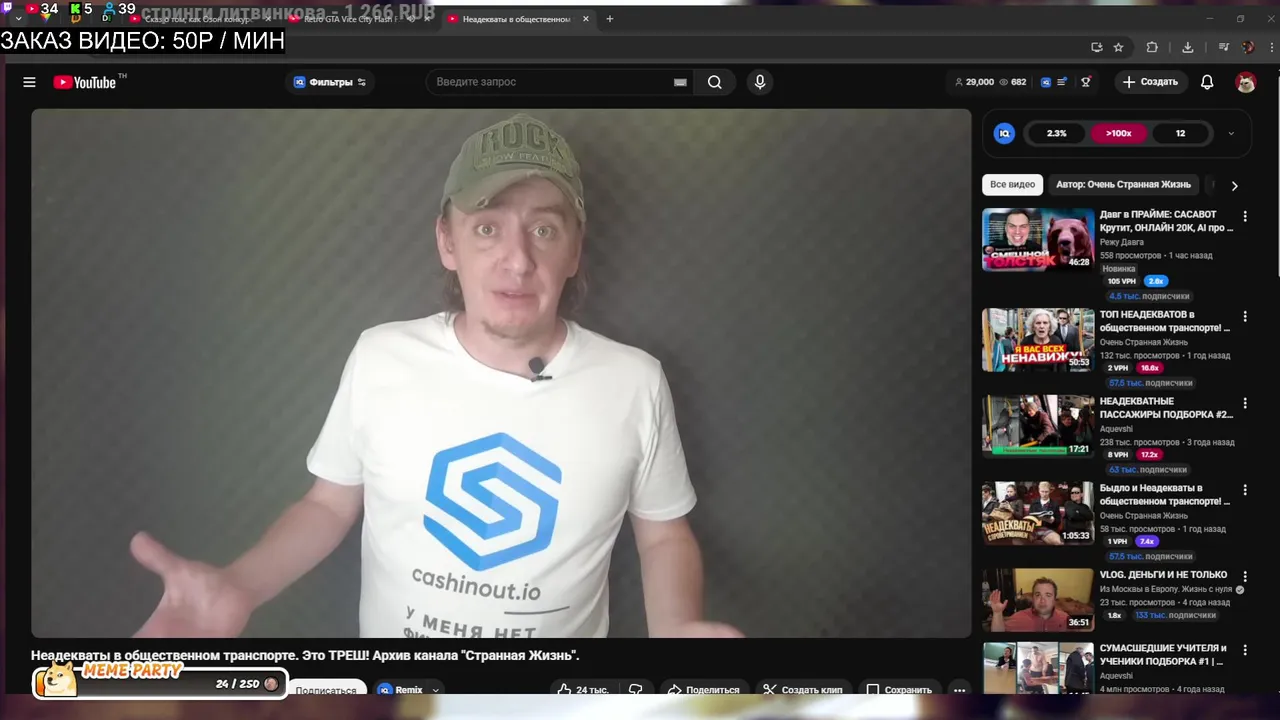Viewport: 1280px width, 720px height.
Task: Open the browser downloads icon
Action: point(1187,47)
